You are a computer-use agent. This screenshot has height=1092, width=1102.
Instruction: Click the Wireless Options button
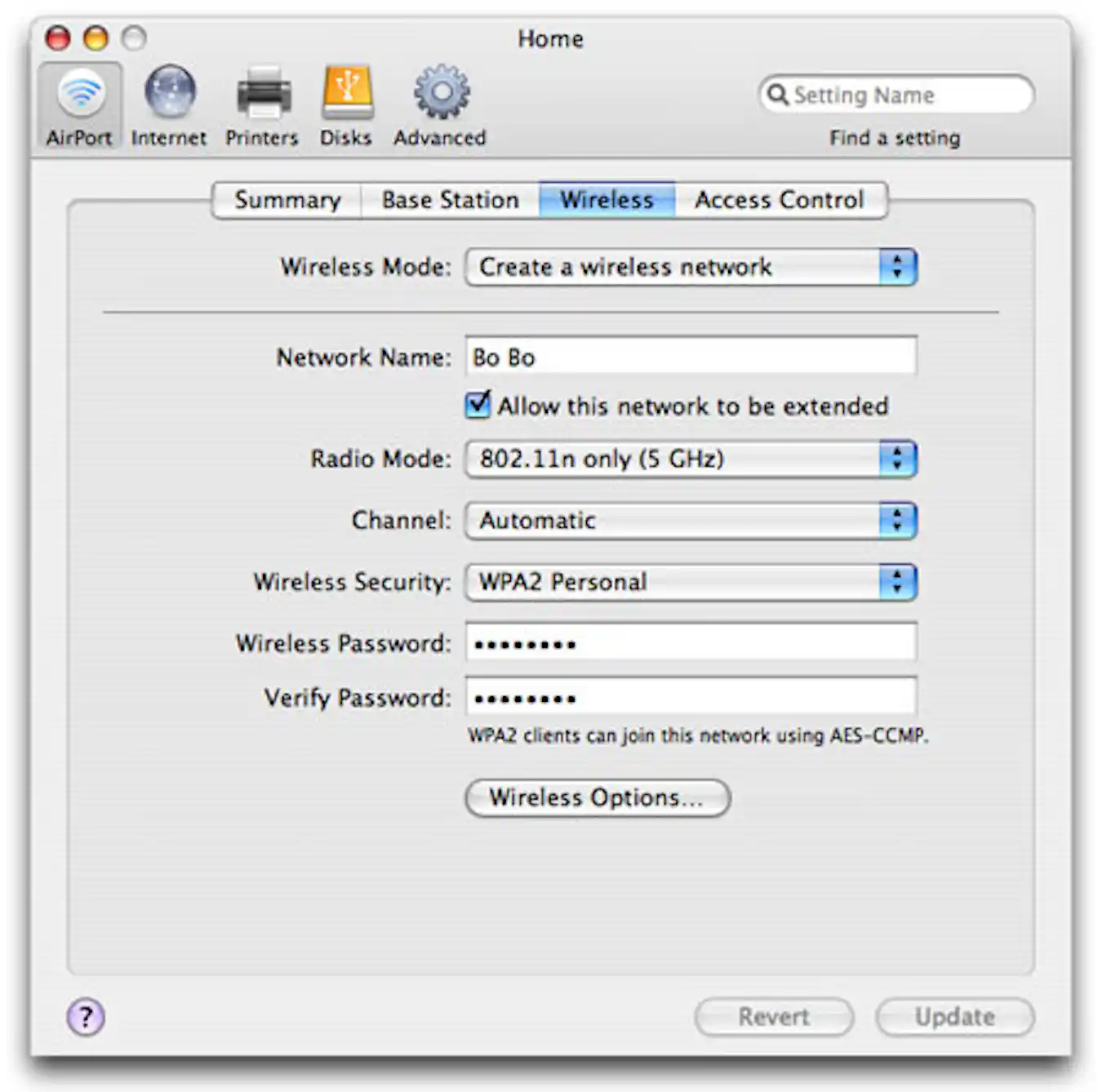(597, 797)
